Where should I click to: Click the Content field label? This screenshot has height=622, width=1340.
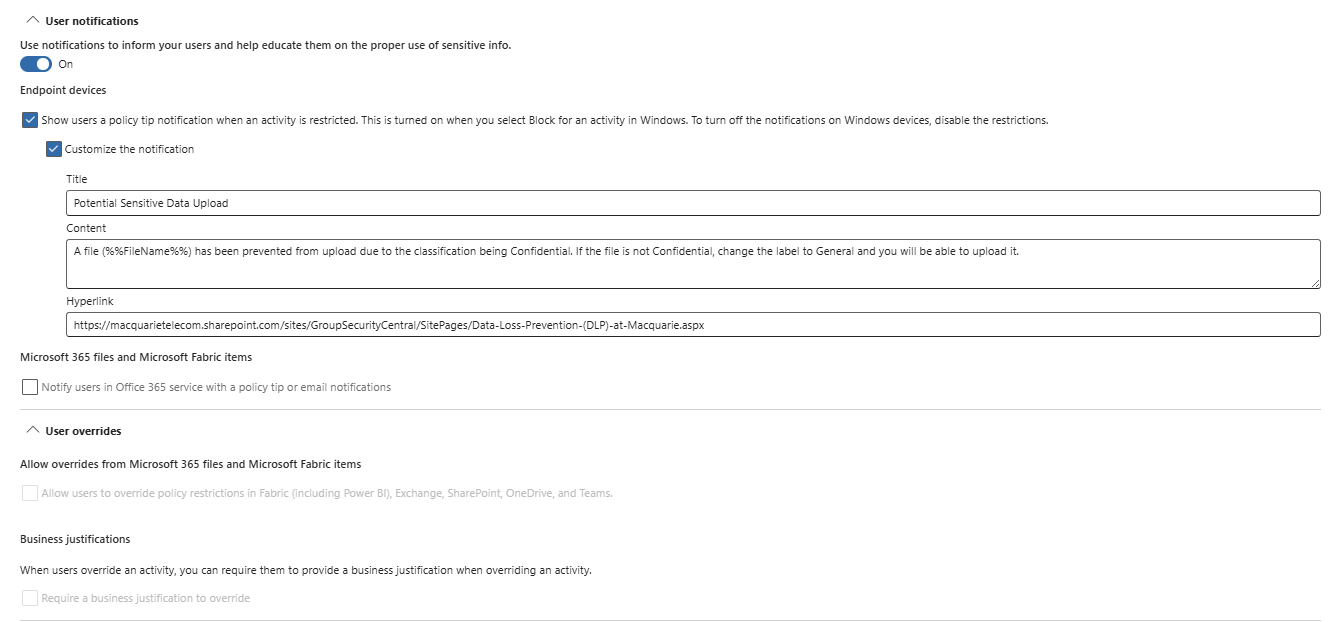tap(86, 228)
